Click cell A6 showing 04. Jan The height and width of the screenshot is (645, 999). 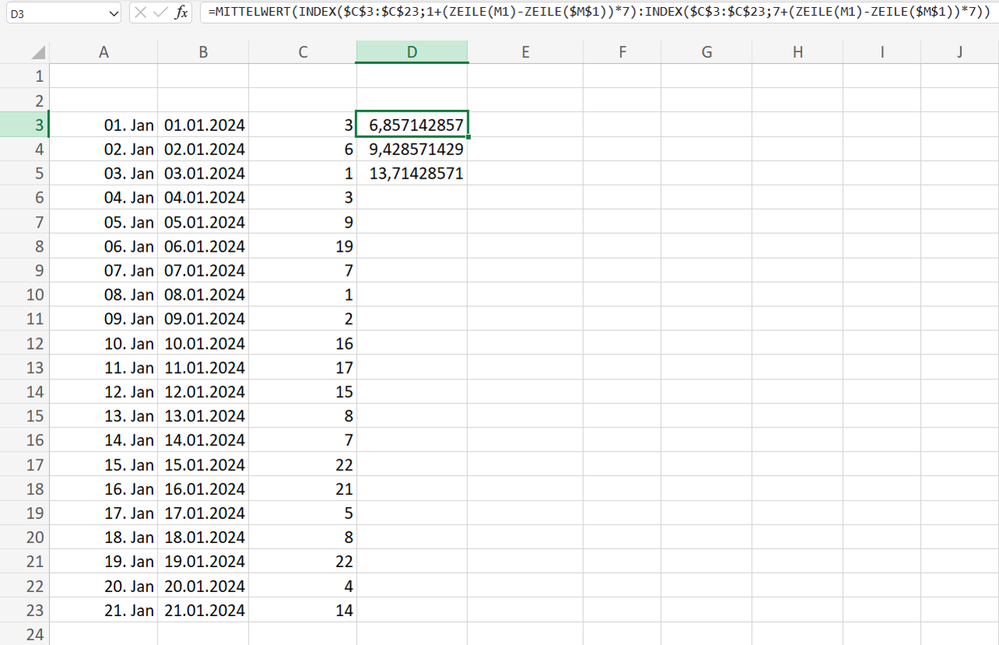click(104, 198)
